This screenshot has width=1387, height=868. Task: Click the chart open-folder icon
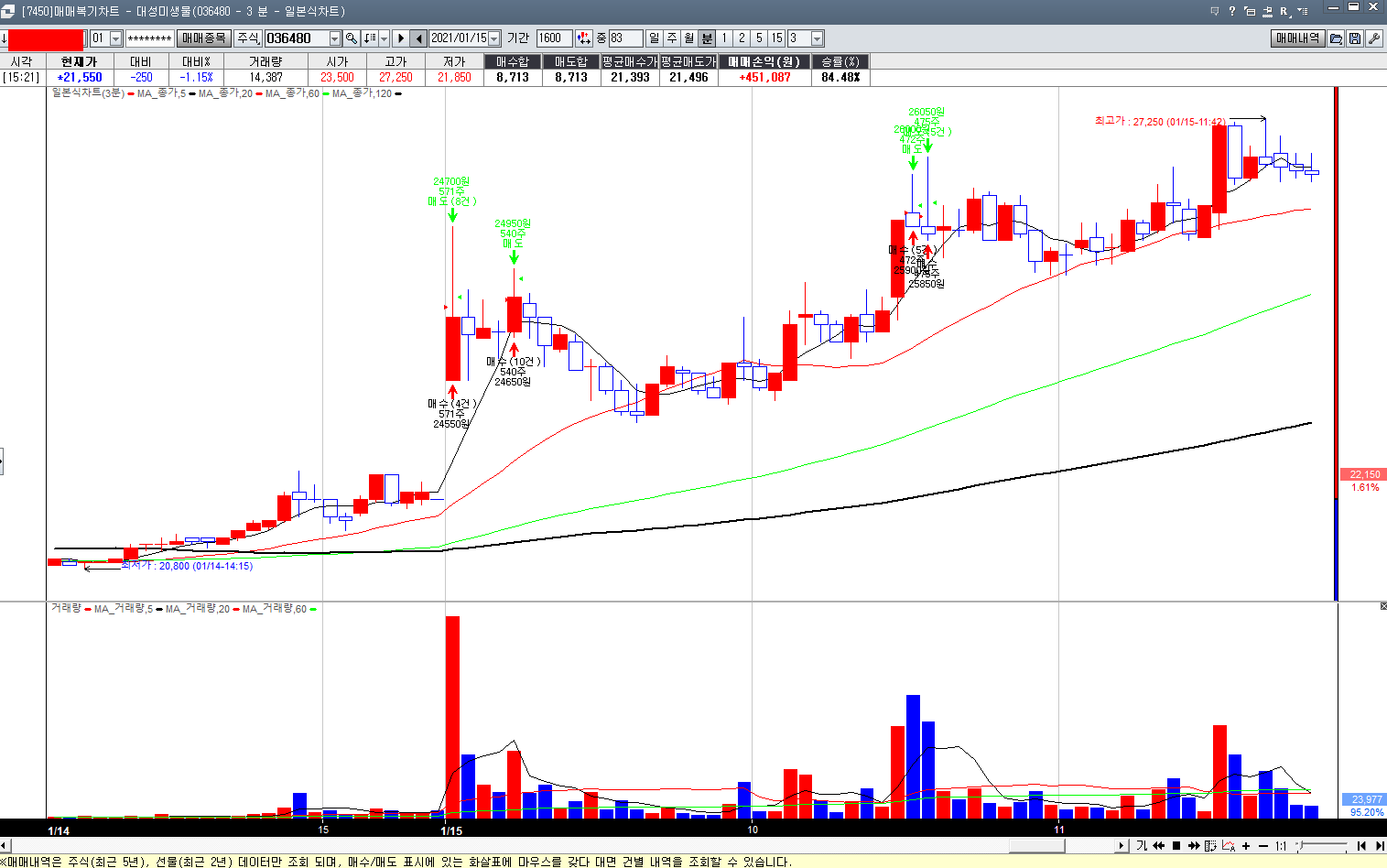1337,38
